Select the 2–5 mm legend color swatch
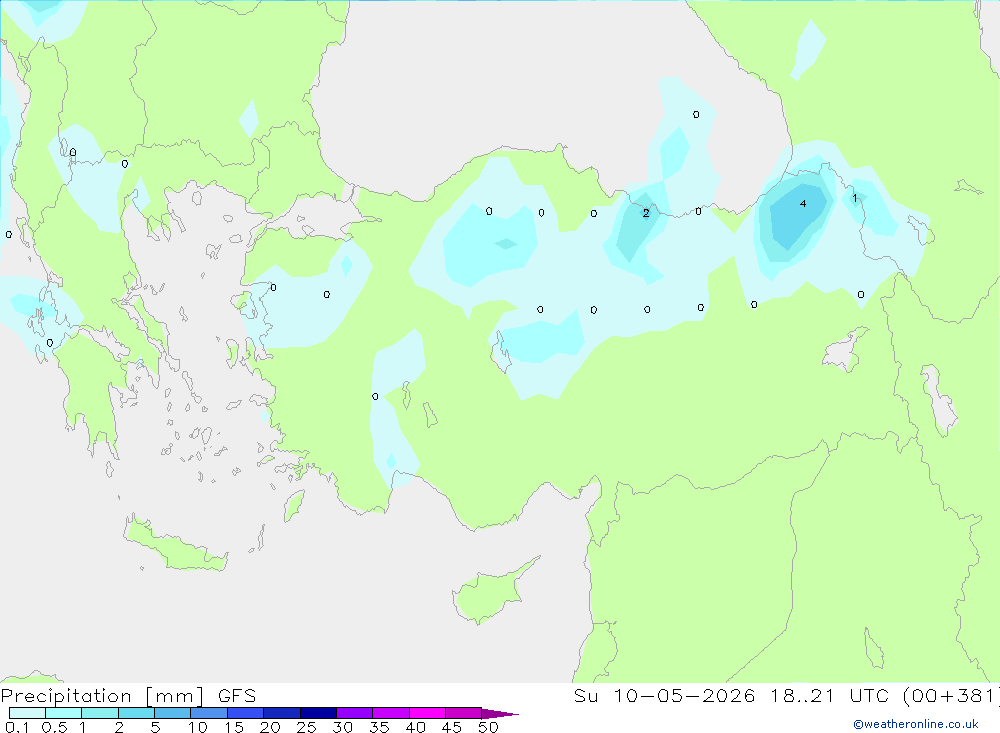This screenshot has width=1000, height=733. (136, 713)
